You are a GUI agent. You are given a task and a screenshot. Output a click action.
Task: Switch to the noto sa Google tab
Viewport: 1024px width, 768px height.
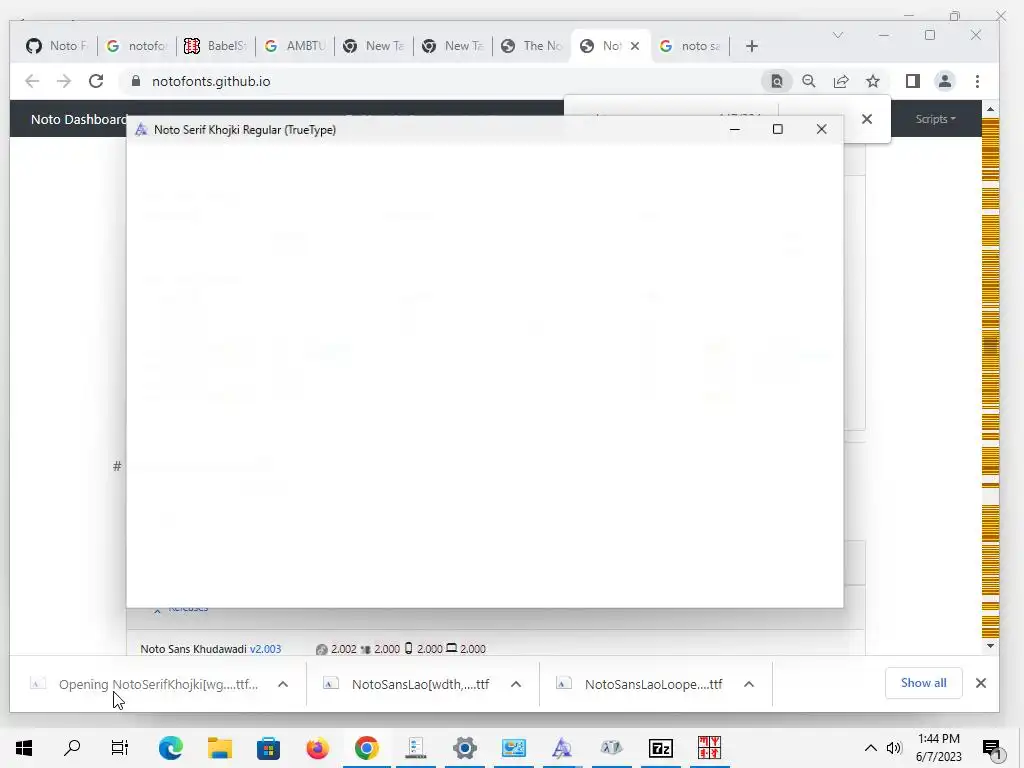click(690, 46)
